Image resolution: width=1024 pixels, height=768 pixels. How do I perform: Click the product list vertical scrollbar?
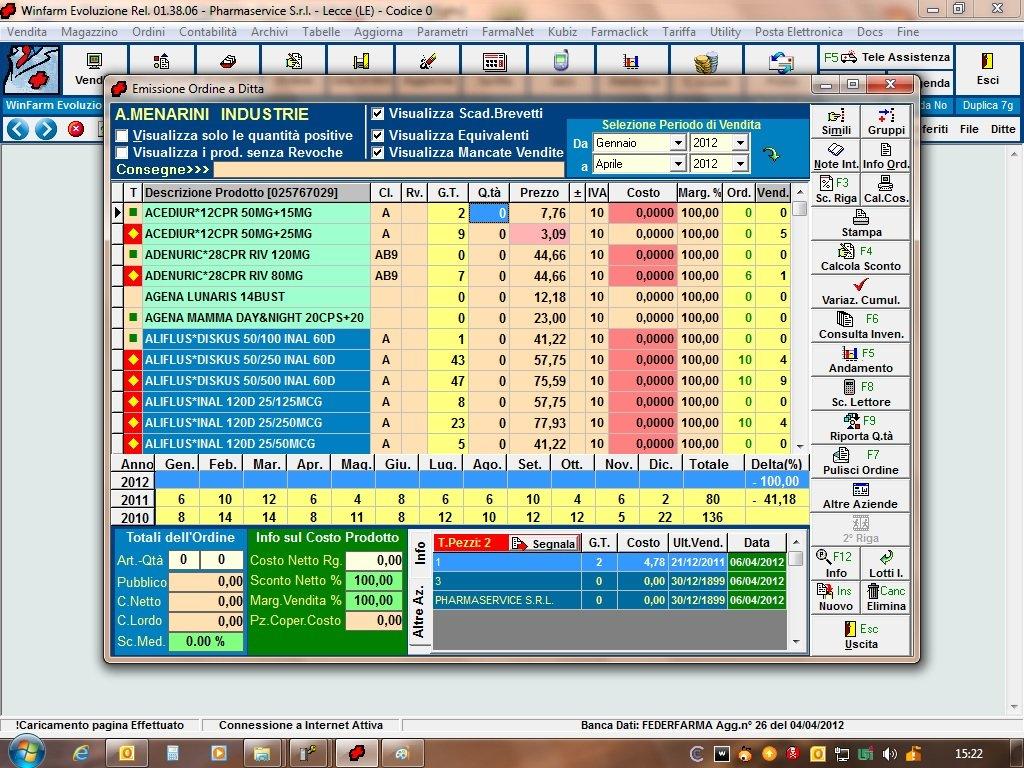(799, 325)
